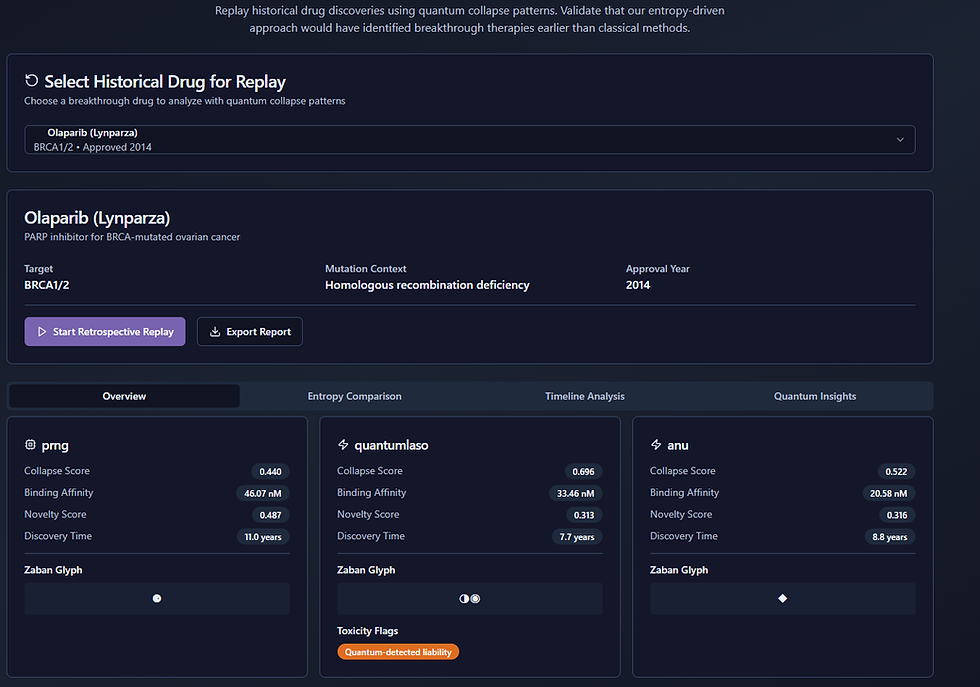Start Retrospective Replay button
980x687 pixels.
105,331
